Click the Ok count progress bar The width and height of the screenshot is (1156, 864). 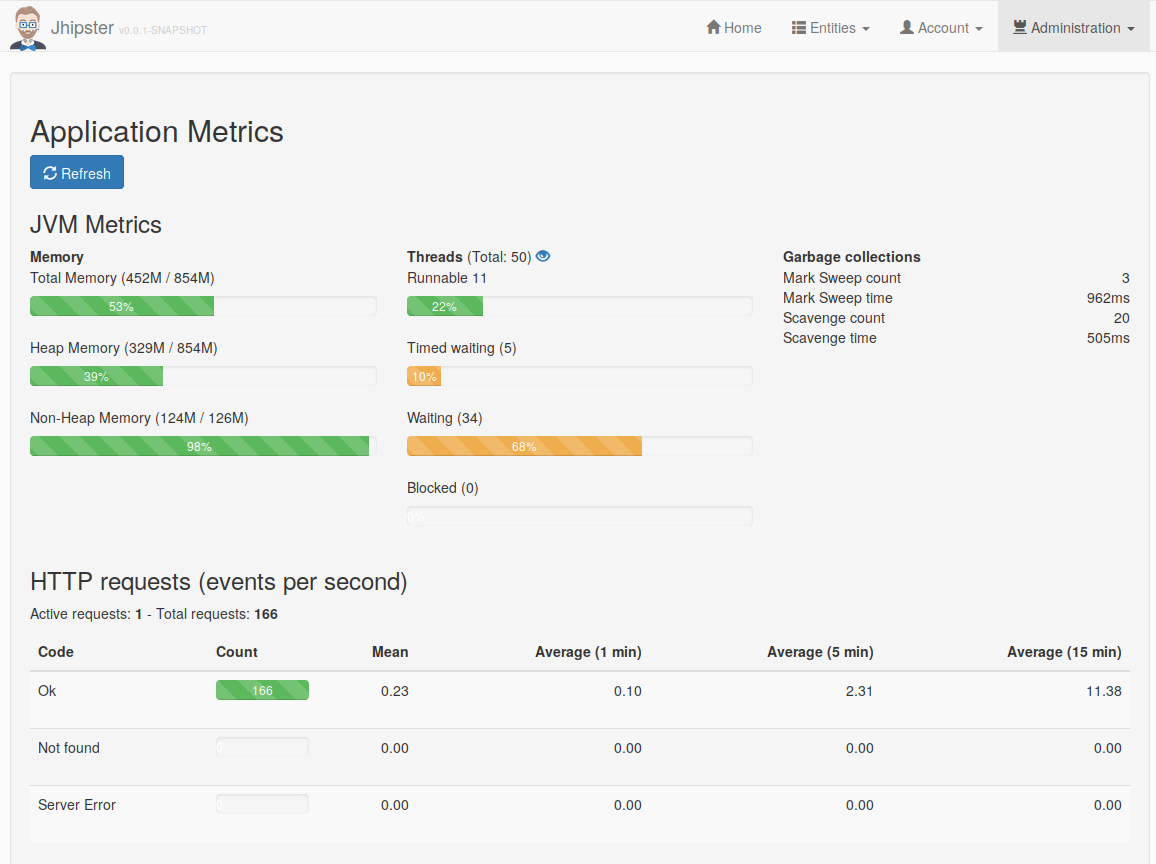click(262, 690)
